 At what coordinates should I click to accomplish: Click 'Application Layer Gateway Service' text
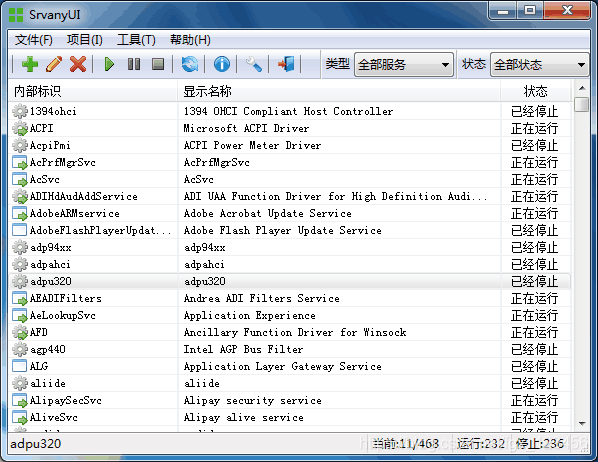coord(283,366)
